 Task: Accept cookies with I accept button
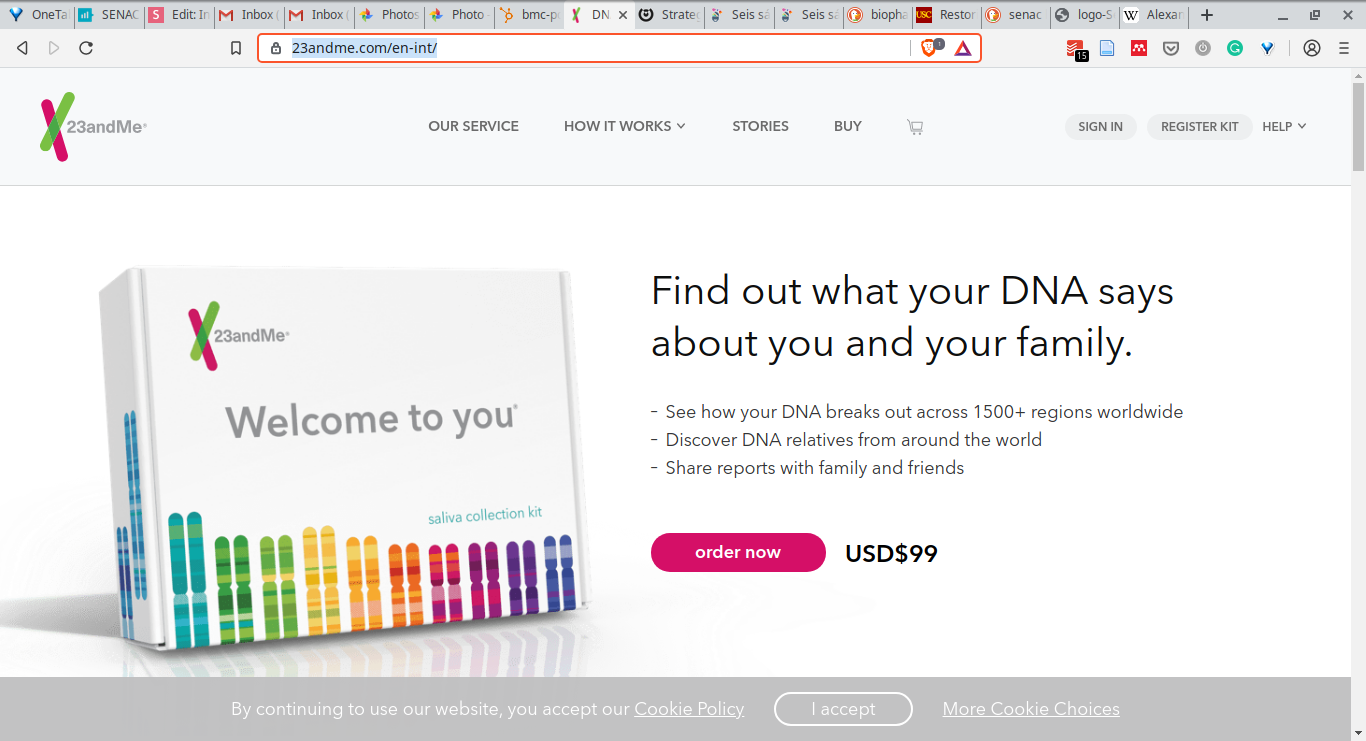(843, 709)
